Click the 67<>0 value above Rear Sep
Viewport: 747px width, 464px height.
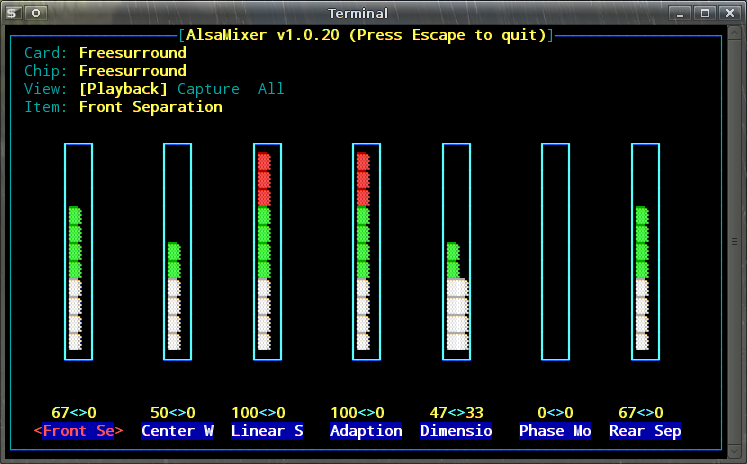tap(641, 413)
